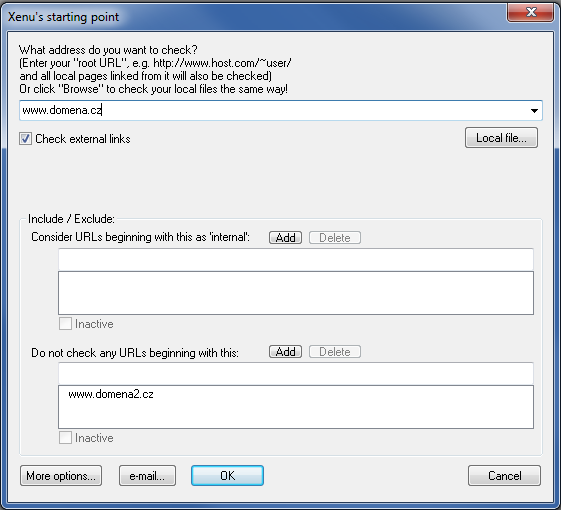Open the e-mail... settings
The image size is (561, 510).
pyautogui.click(x=147, y=476)
